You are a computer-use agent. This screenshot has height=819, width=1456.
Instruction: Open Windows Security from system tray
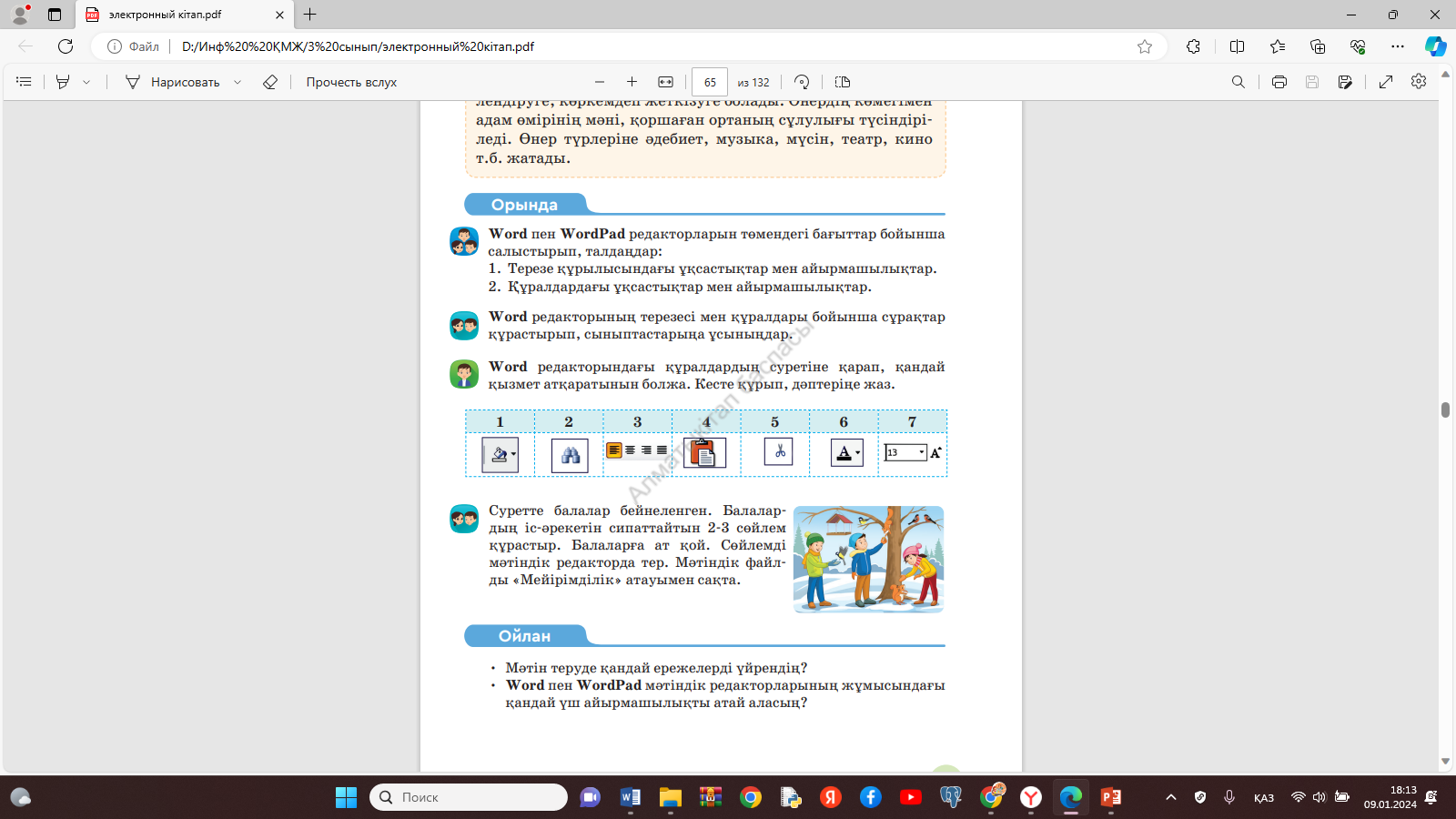tap(1200, 797)
